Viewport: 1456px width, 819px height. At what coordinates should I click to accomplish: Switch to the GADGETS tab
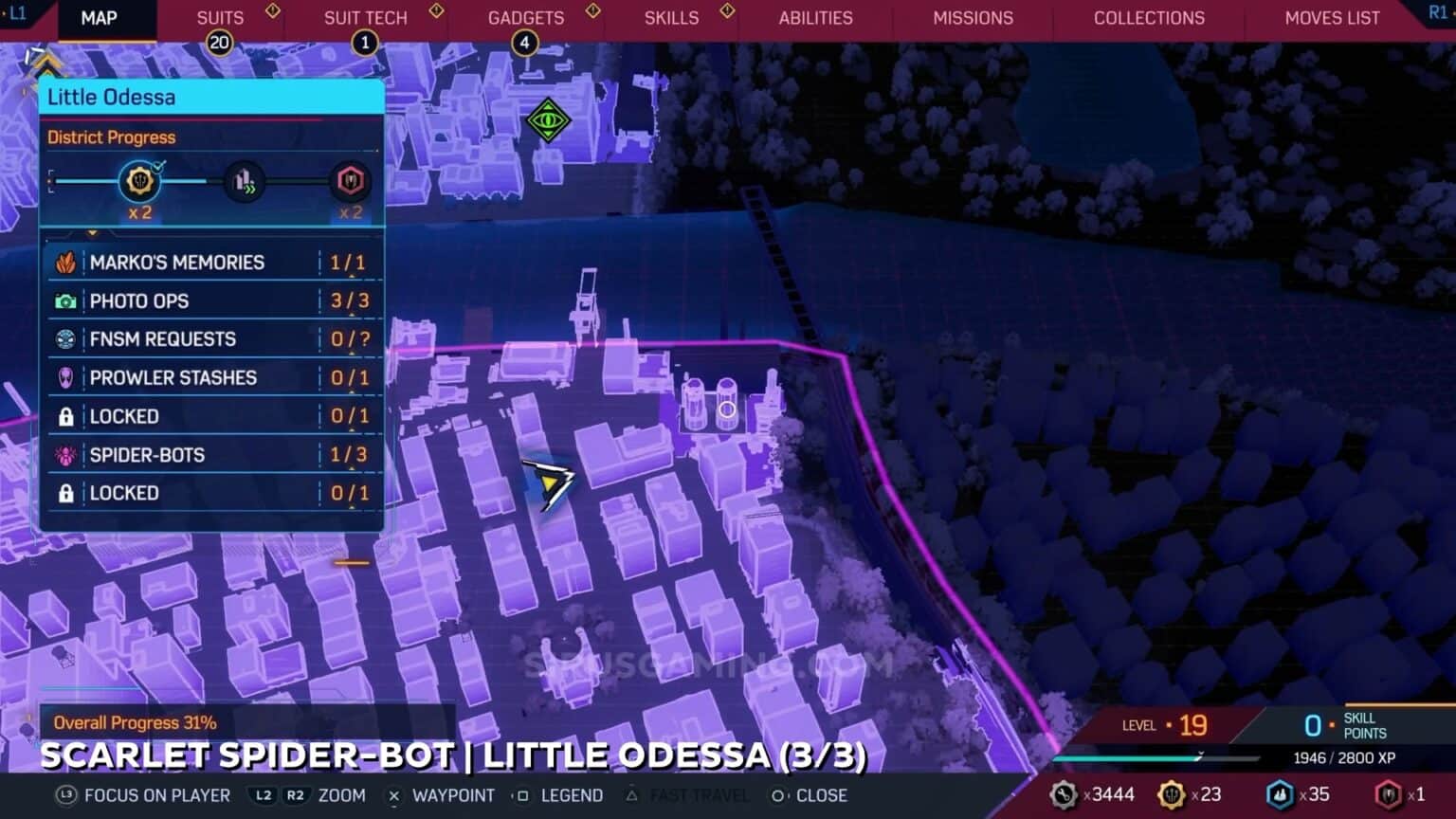point(526,18)
